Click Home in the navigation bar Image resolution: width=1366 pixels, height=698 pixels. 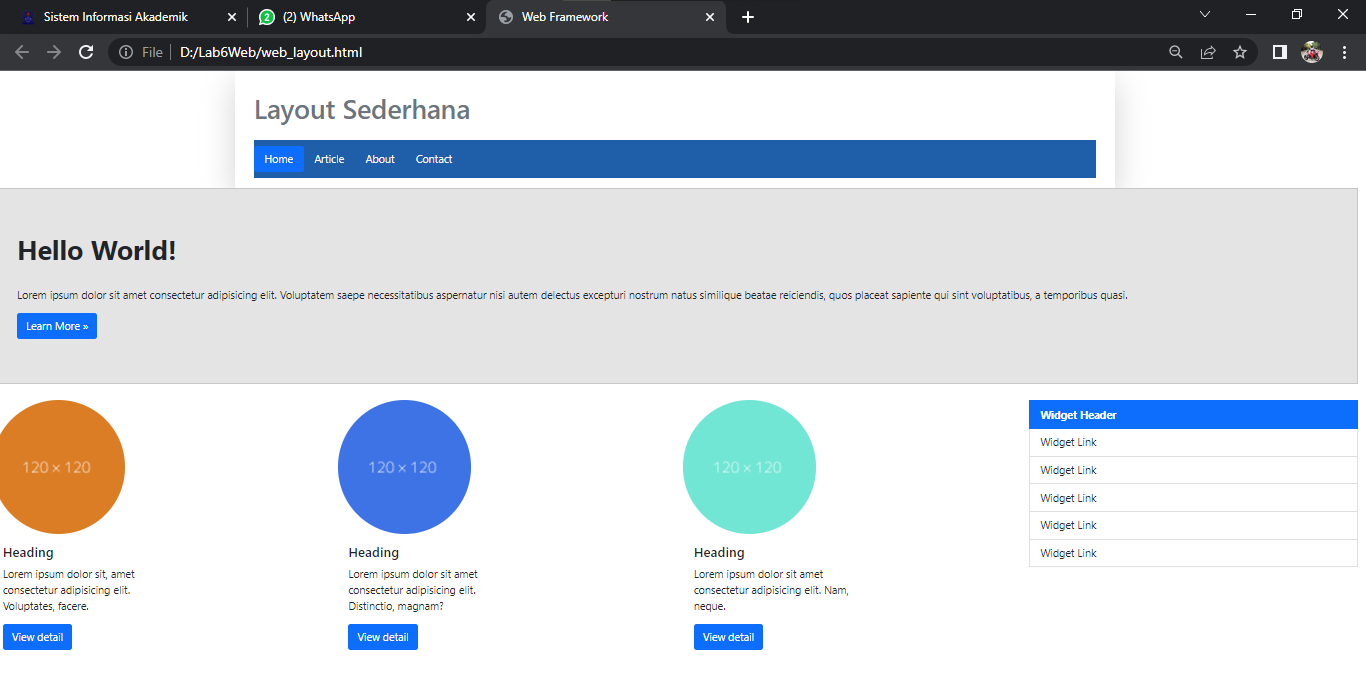(279, 159)
